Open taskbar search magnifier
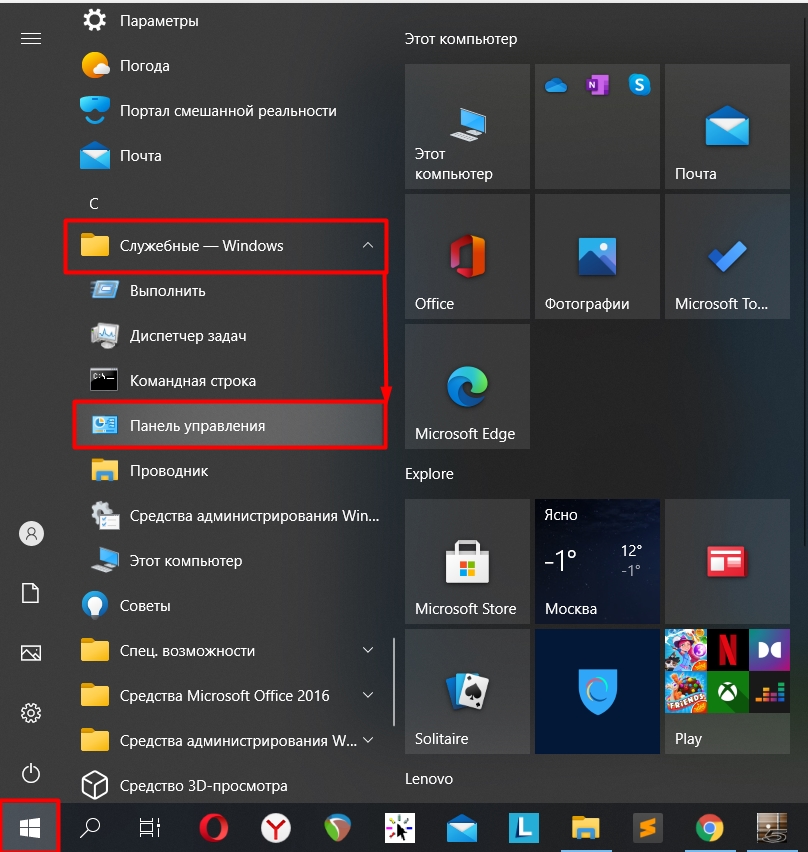Screen dimensions: 808x852 coord(90,828)
